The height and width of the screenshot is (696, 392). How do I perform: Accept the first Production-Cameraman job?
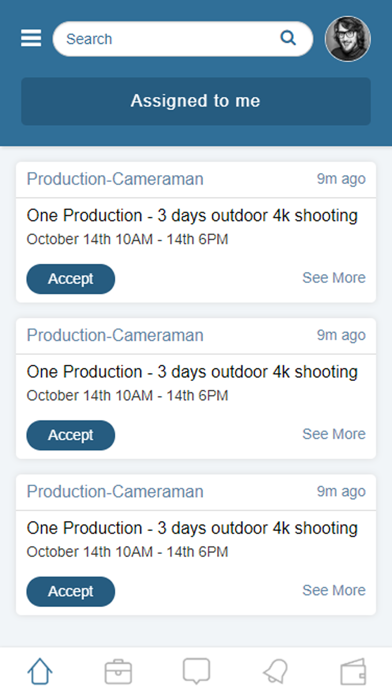coord(71,279)
